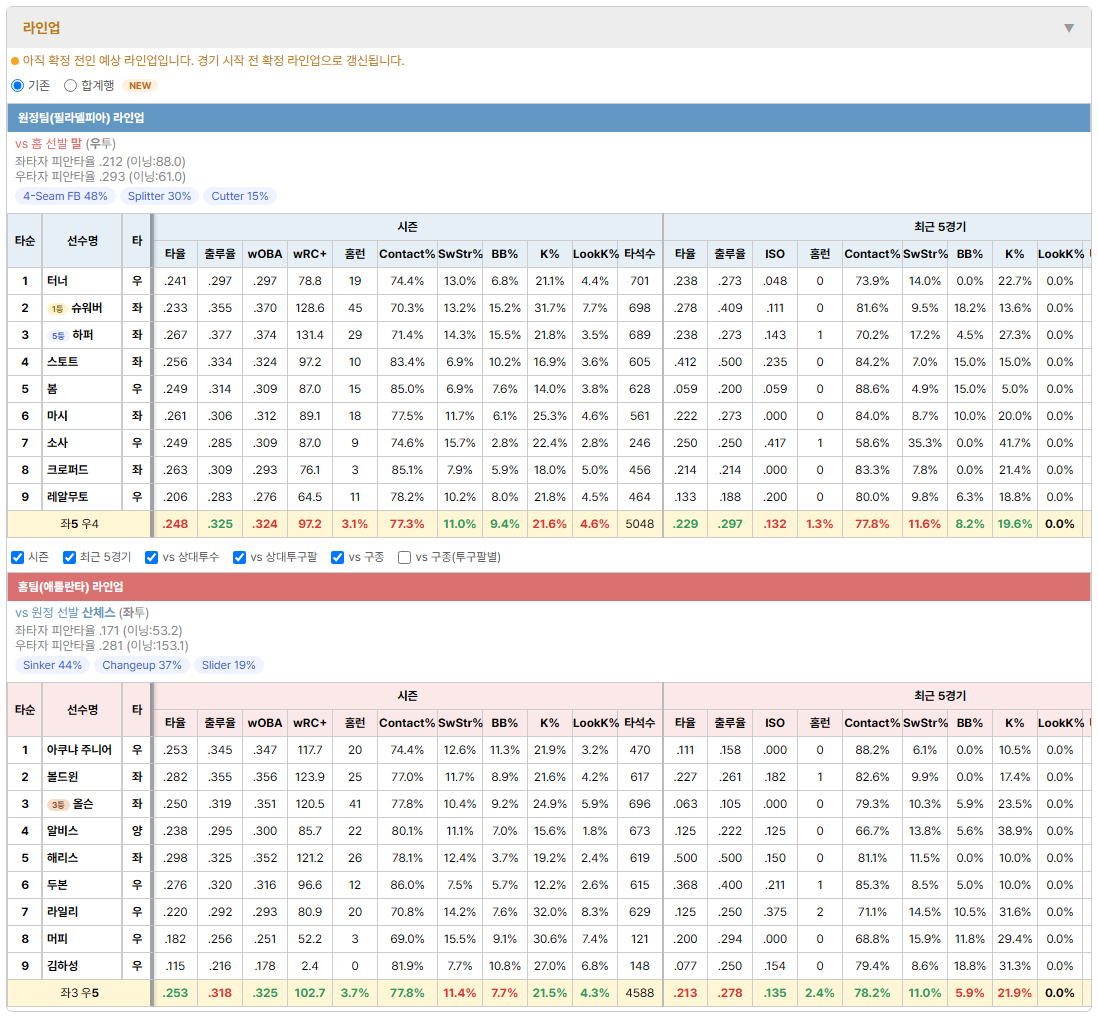
Task: Uncheck the 시즌 checkbox
Action: point(18,557)
